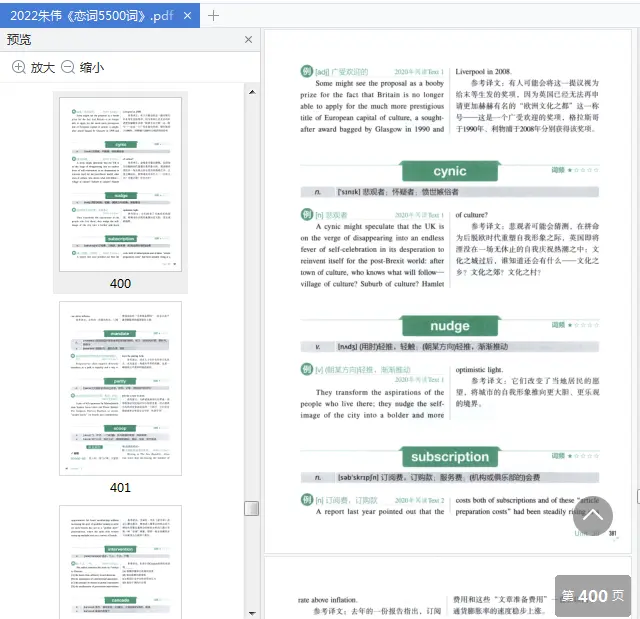
Task: Open a new tab with the plus icon
Action: [213, 16]
